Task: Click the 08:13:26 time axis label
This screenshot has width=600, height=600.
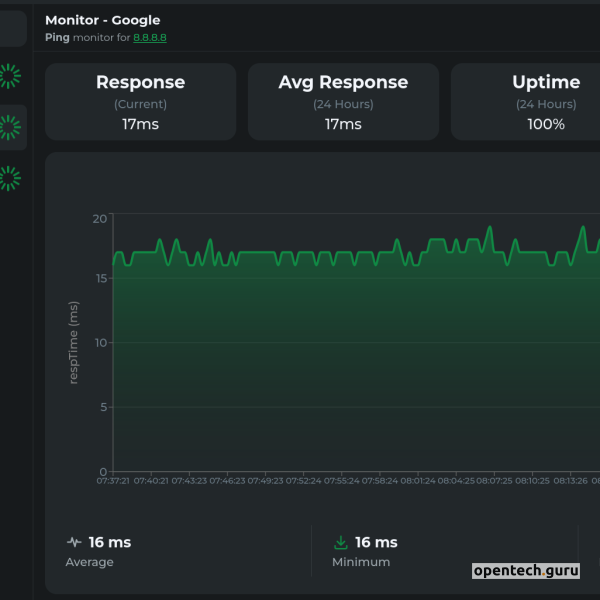Action: 571,481
